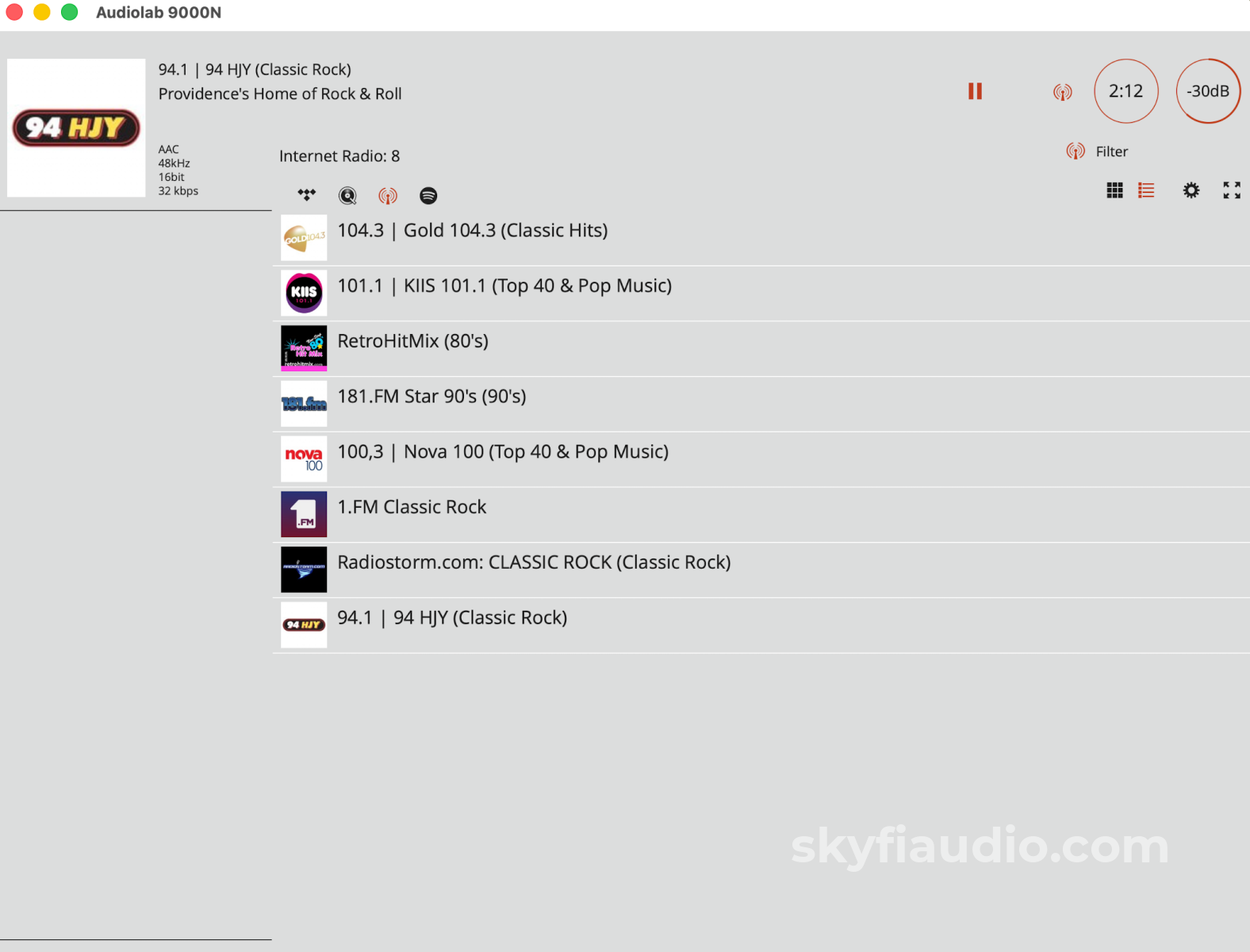Play Gold 104.3 Classic Hits station
The image size is (1250, 952).
click(x=761, y=238)
